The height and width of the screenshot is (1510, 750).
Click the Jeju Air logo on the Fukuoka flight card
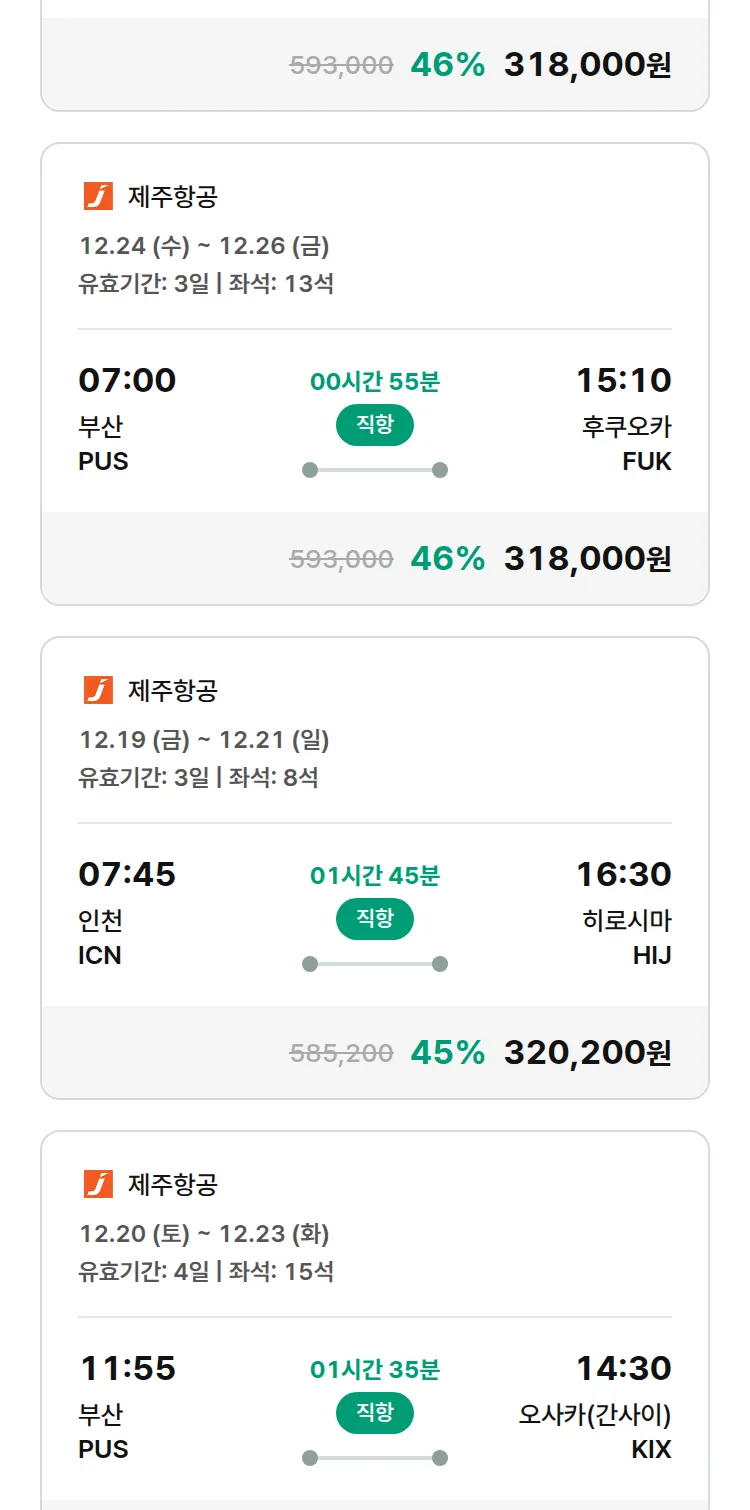[98, 197]
